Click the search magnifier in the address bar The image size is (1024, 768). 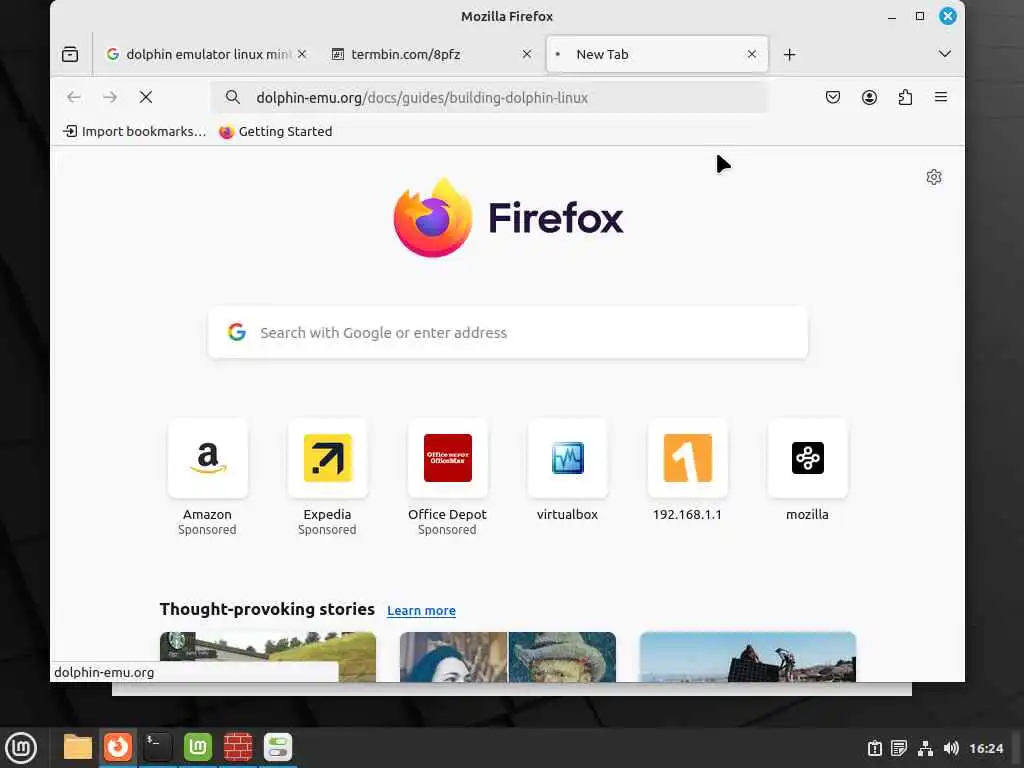pos(232,97)
